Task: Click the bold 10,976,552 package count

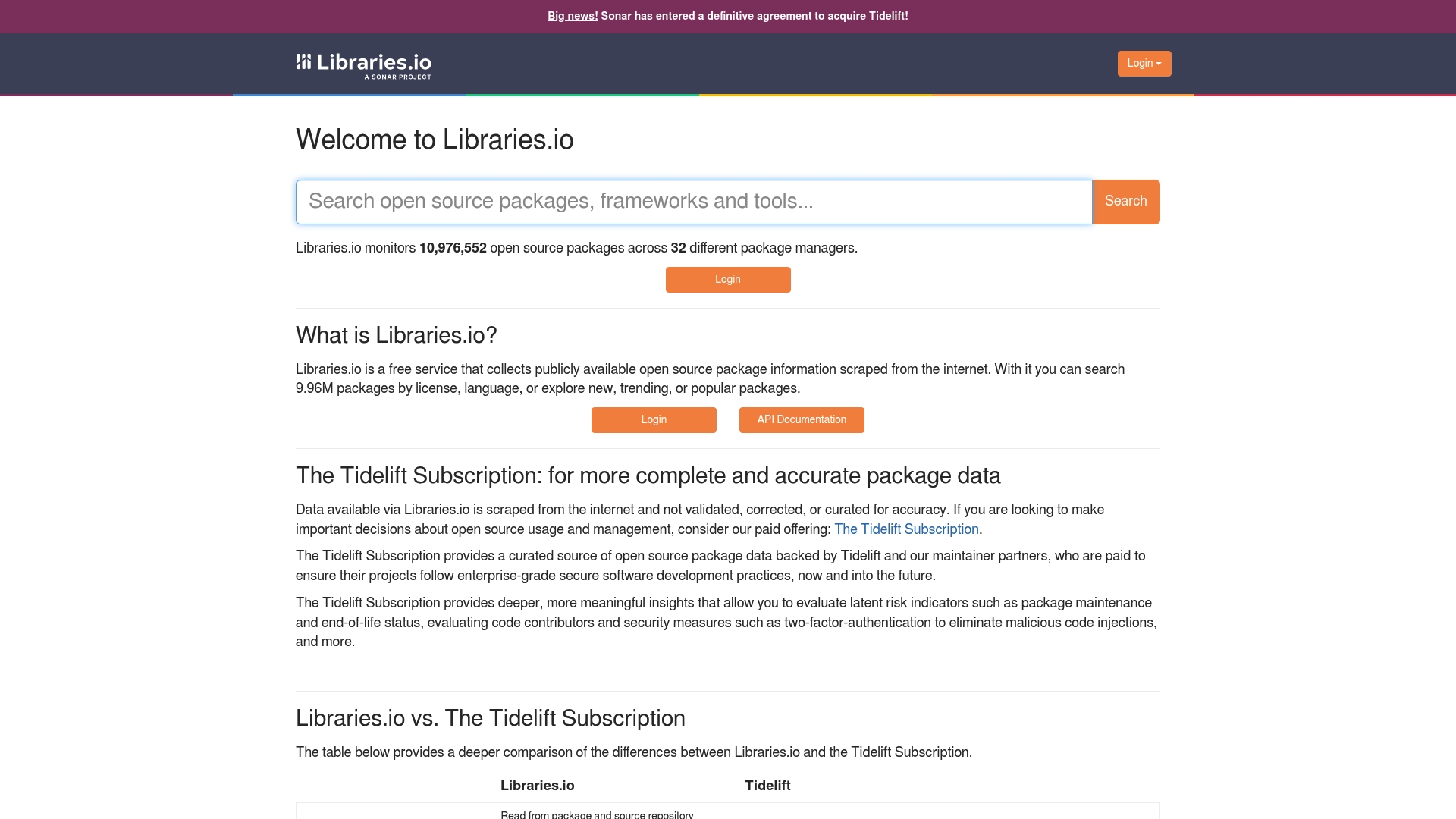Action: pyautogui.click(x=453, y=249)
